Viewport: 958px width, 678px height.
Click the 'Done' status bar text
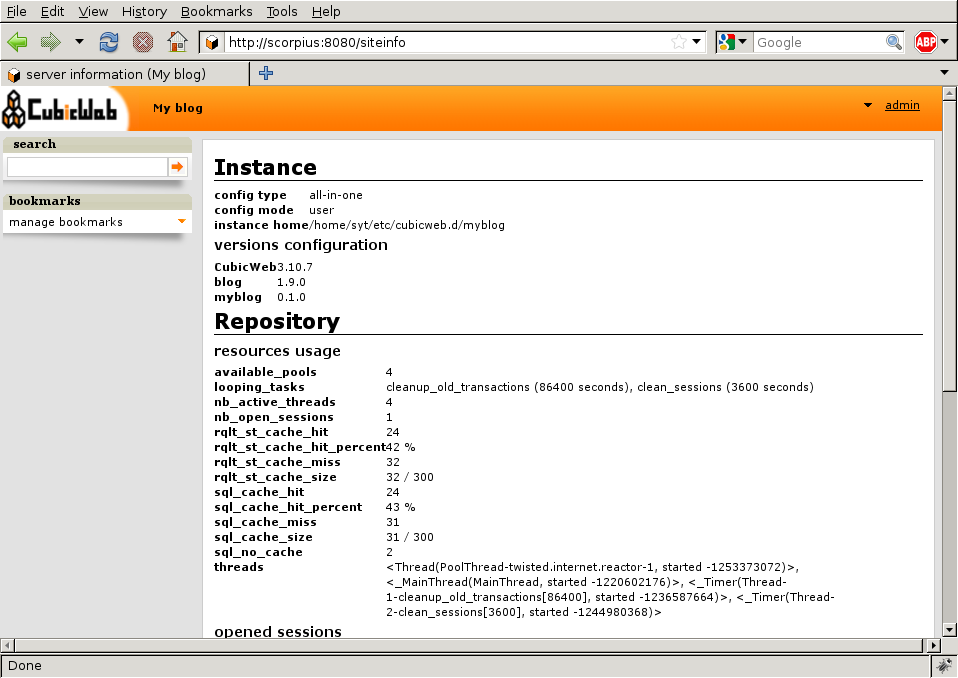point(24,665)
